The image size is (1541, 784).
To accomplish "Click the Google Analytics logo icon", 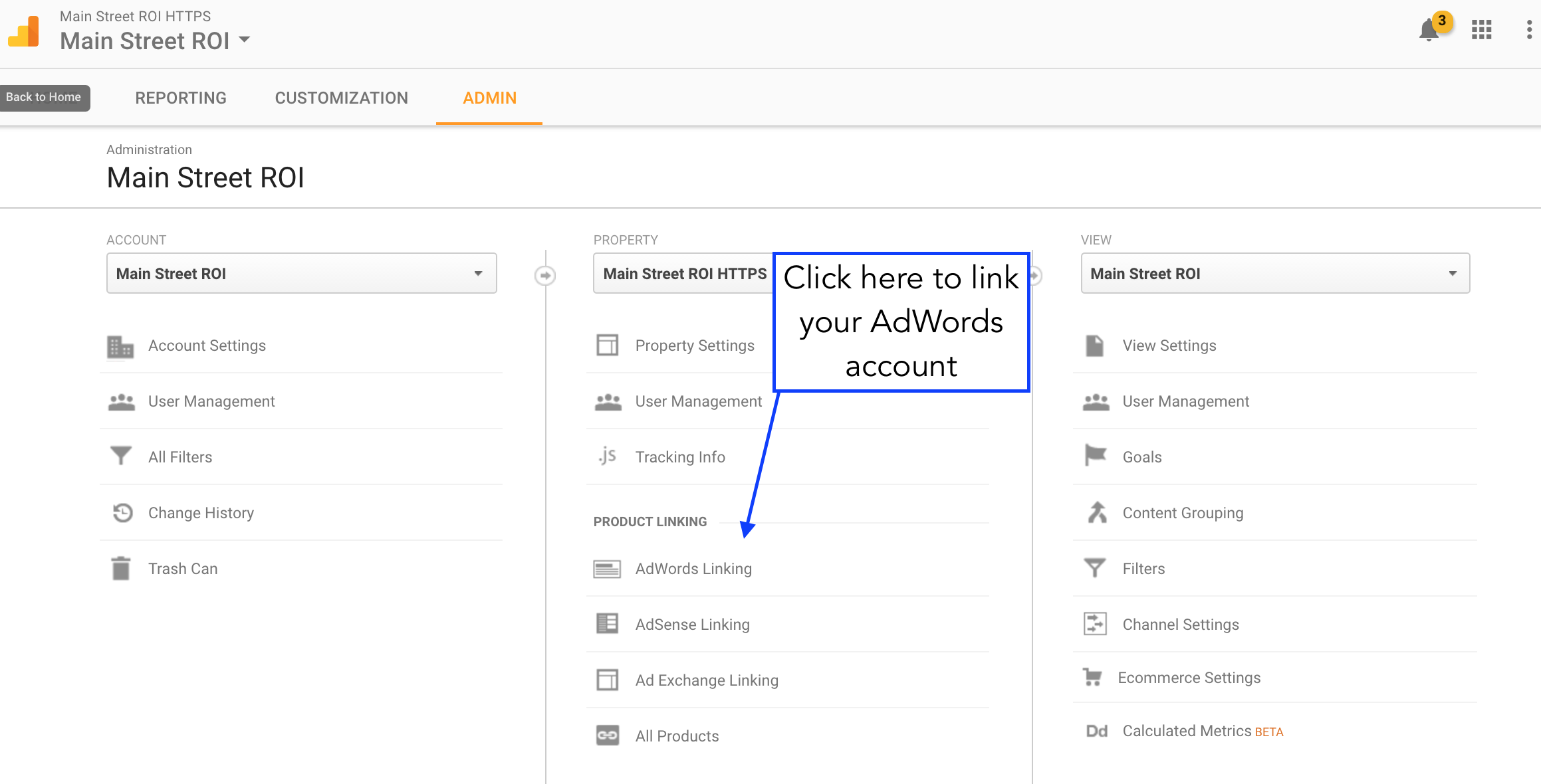I will (x=24, y=31).
